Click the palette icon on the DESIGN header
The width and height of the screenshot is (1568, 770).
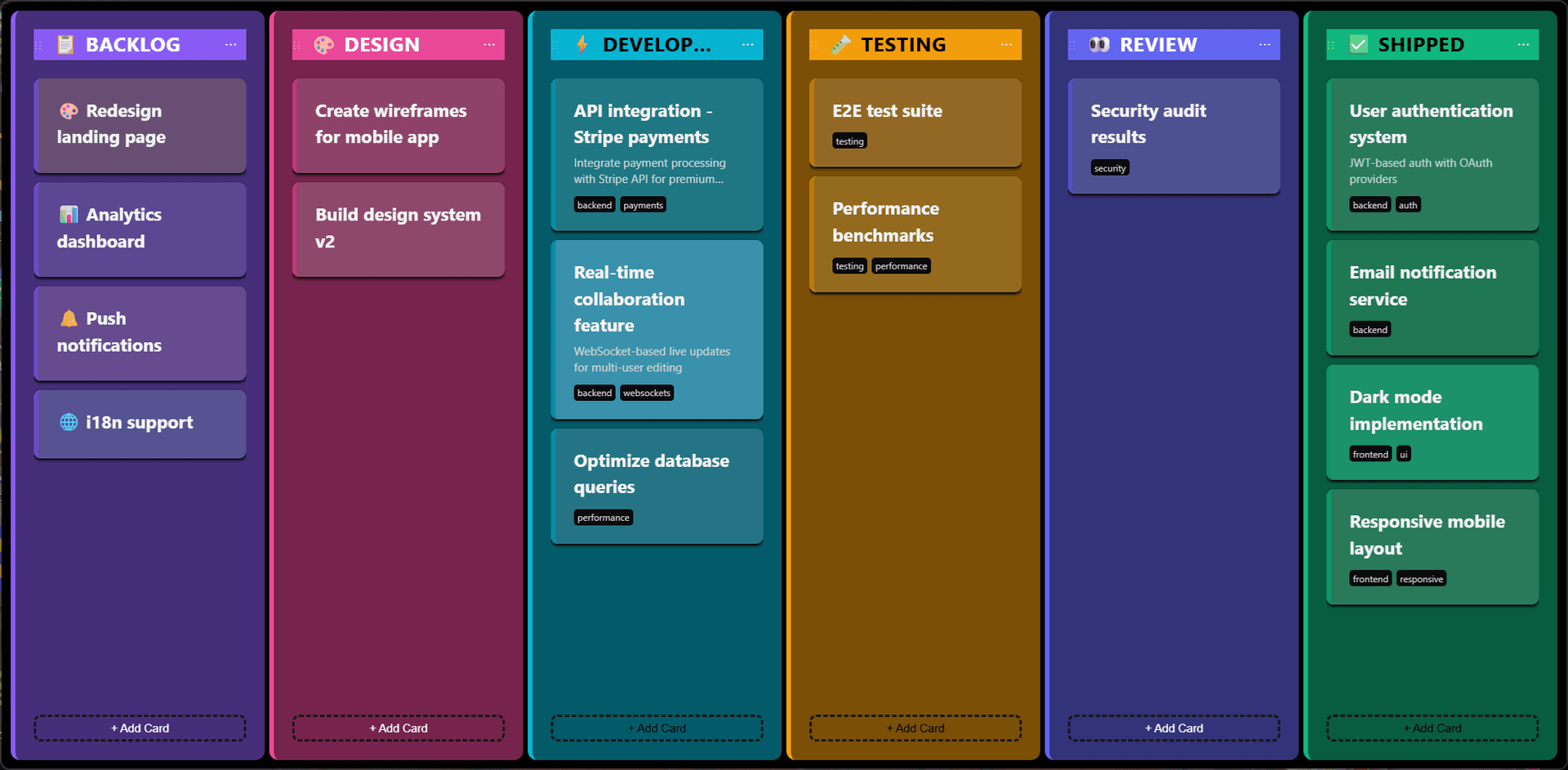(x=323, y=44)
